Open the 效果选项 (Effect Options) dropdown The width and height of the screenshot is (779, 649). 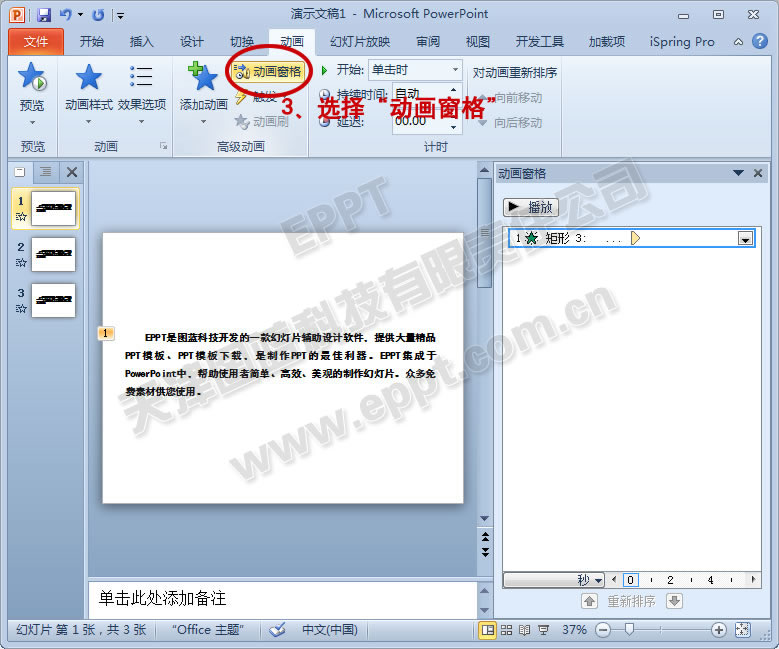click(x=142, y=90)
